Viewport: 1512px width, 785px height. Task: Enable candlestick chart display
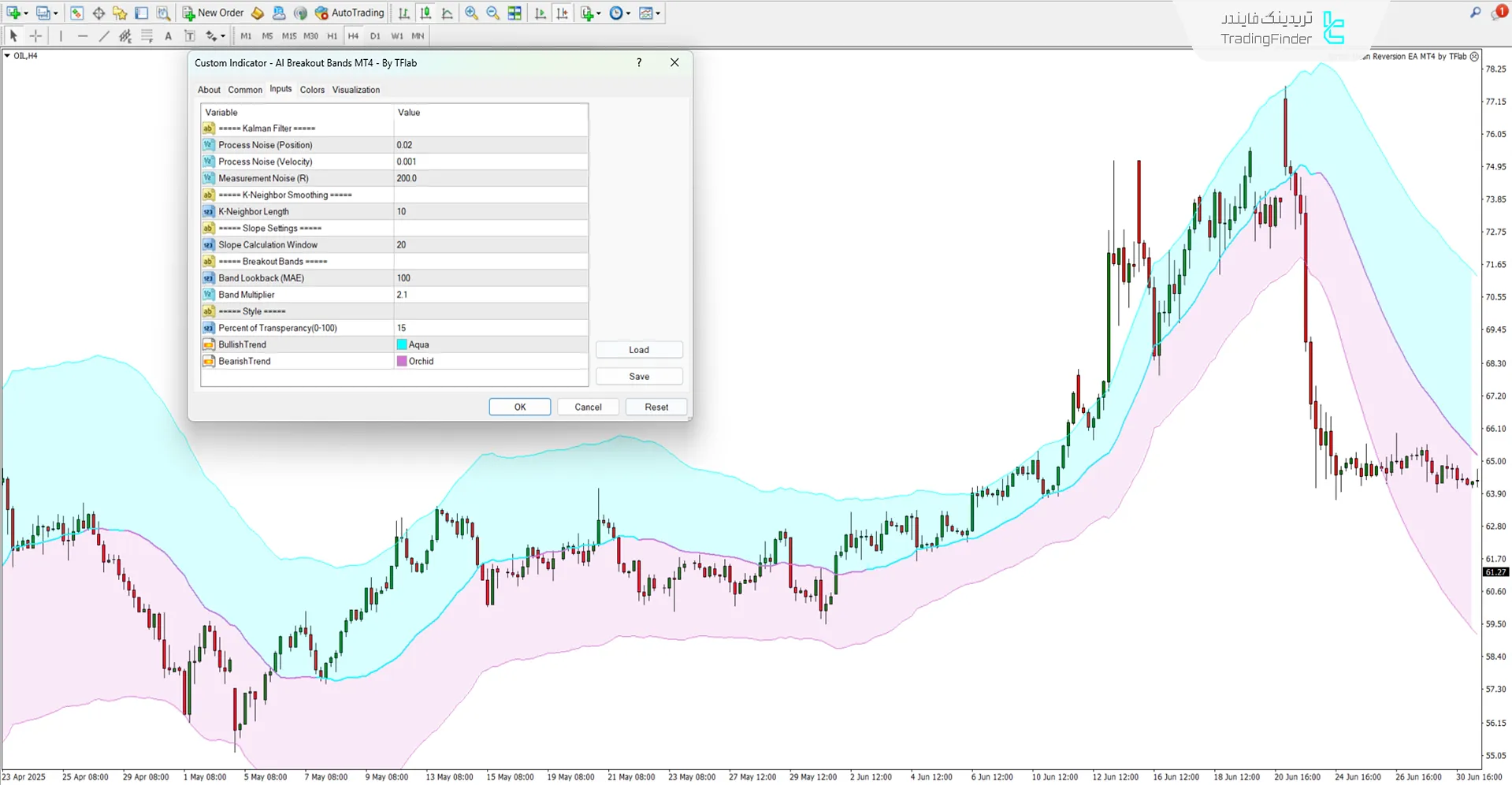coord(425,13)
